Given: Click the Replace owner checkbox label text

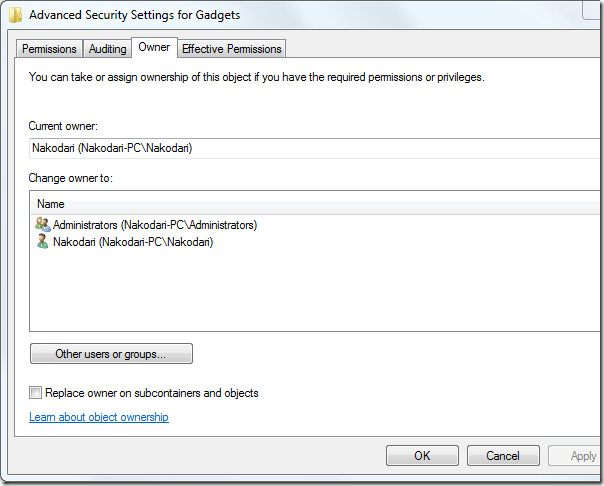Looking at the screenshot, I should pyautogui.click(x=152, y=393).
